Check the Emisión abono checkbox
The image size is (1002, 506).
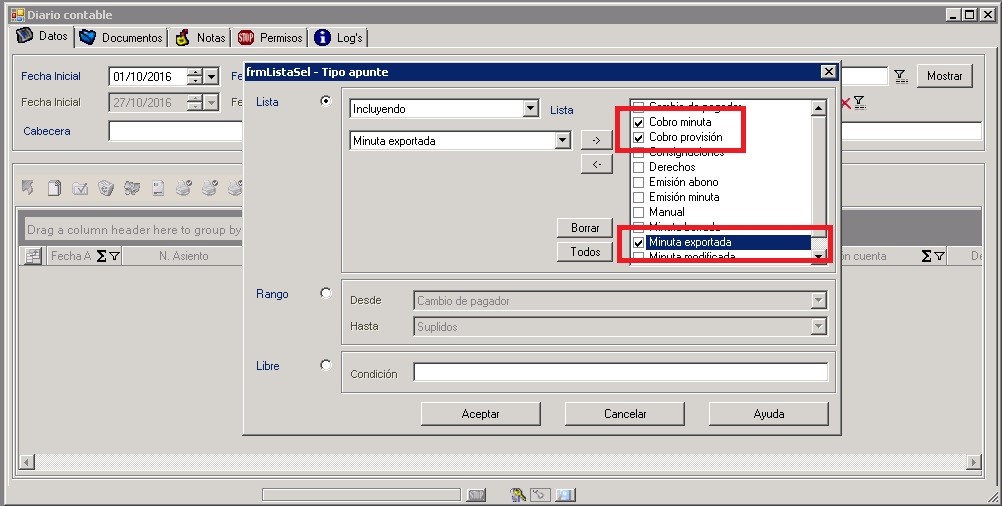[x=639, y=182]
